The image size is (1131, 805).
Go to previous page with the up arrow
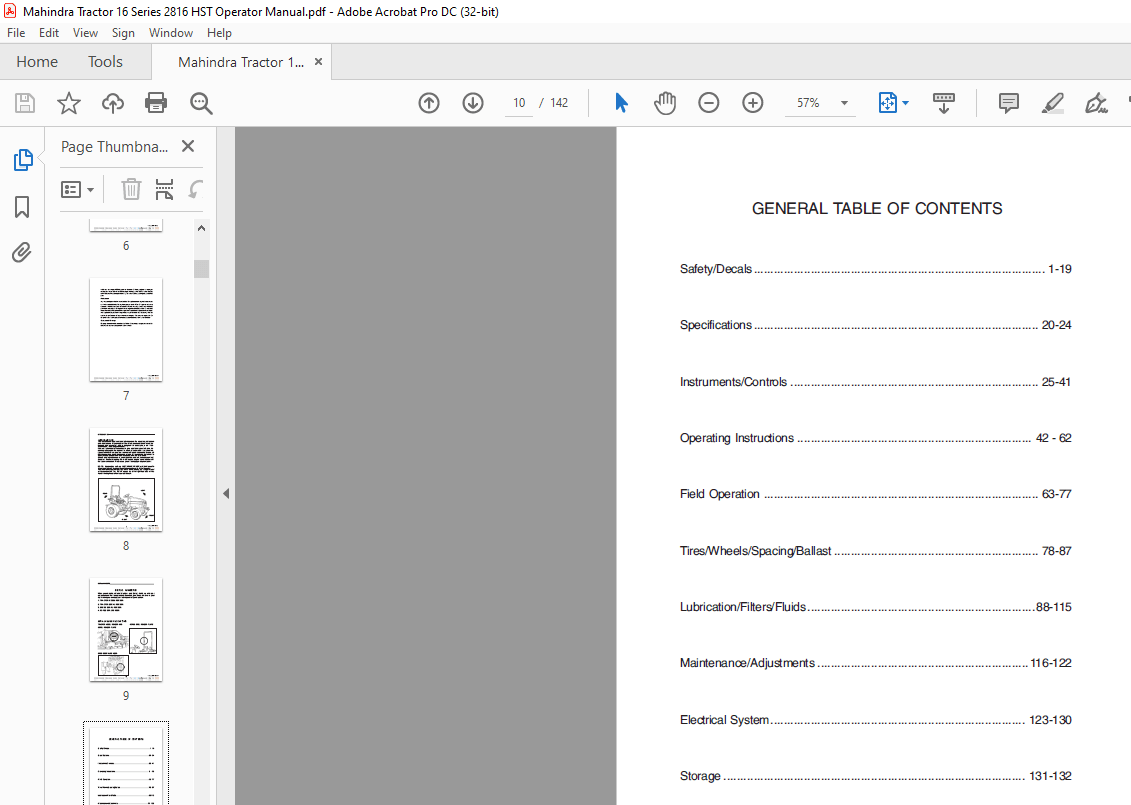click(429, 103)
